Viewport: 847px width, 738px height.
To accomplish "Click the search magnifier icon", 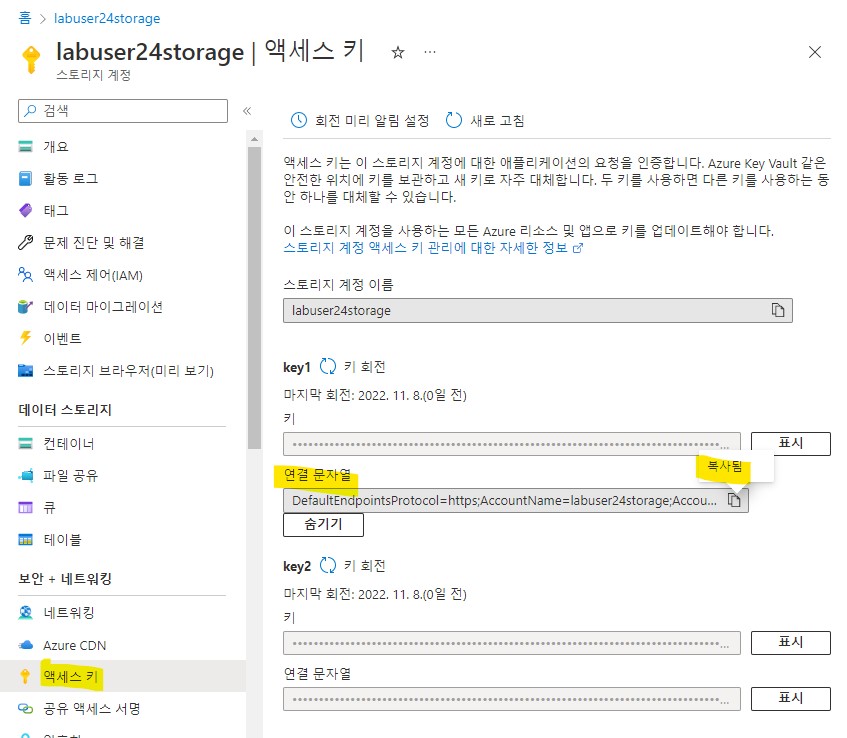I will [x=31, y=110].
